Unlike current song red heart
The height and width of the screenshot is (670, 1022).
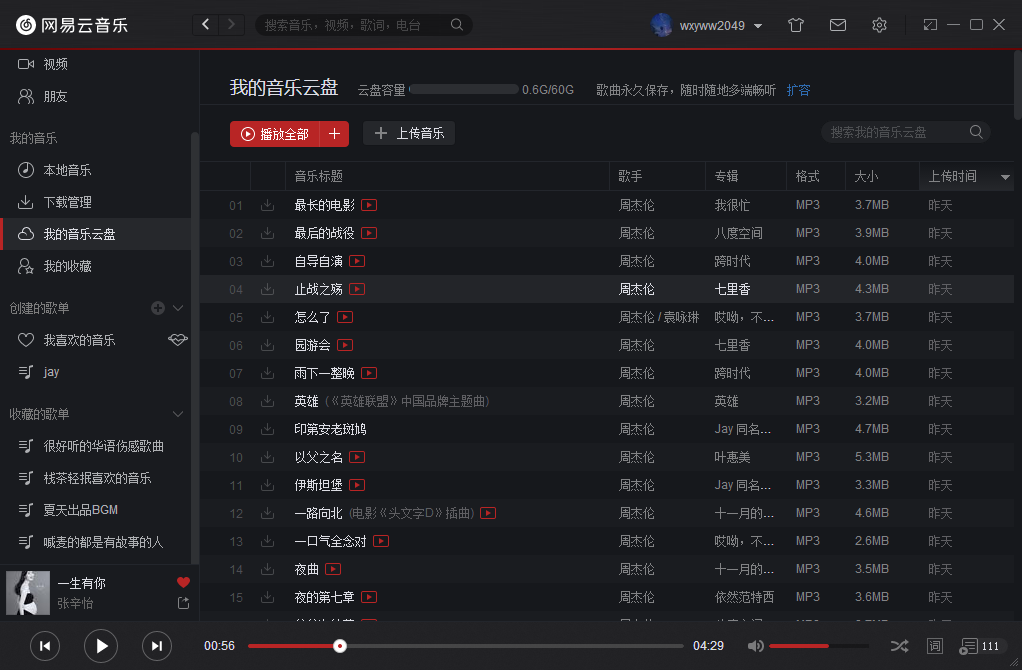pos(183,582)
